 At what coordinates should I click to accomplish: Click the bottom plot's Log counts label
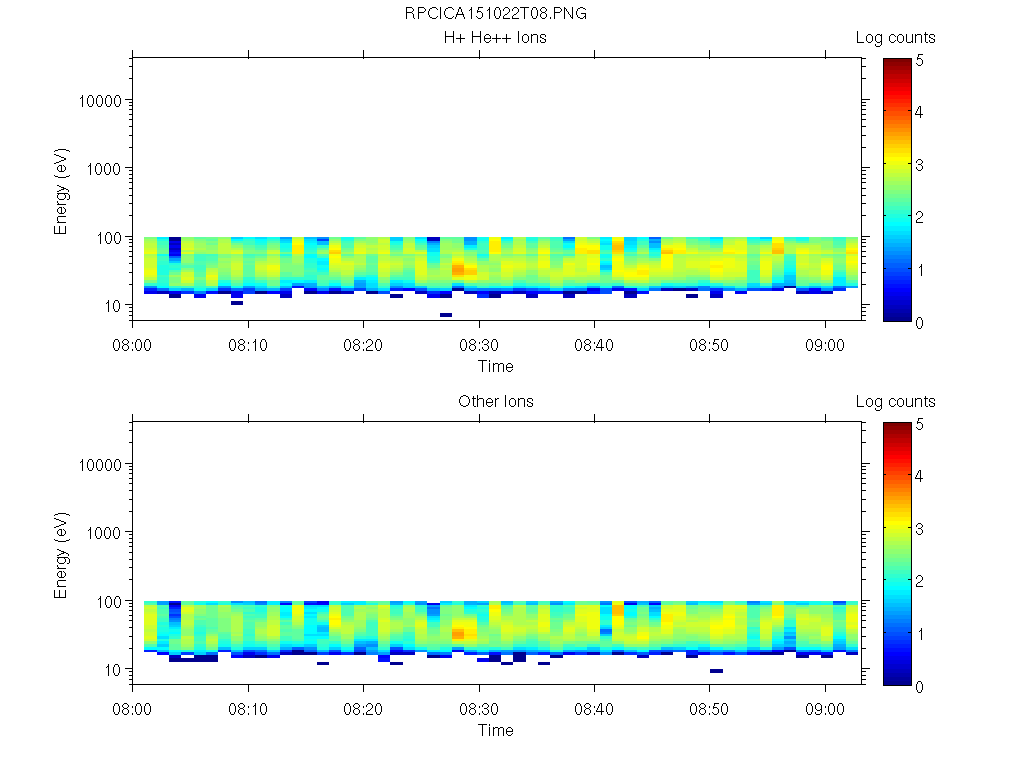point(895,402)
